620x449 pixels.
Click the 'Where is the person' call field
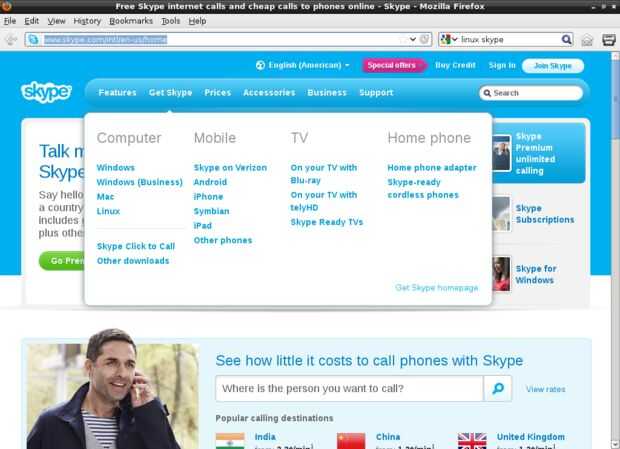click(350, 389)
